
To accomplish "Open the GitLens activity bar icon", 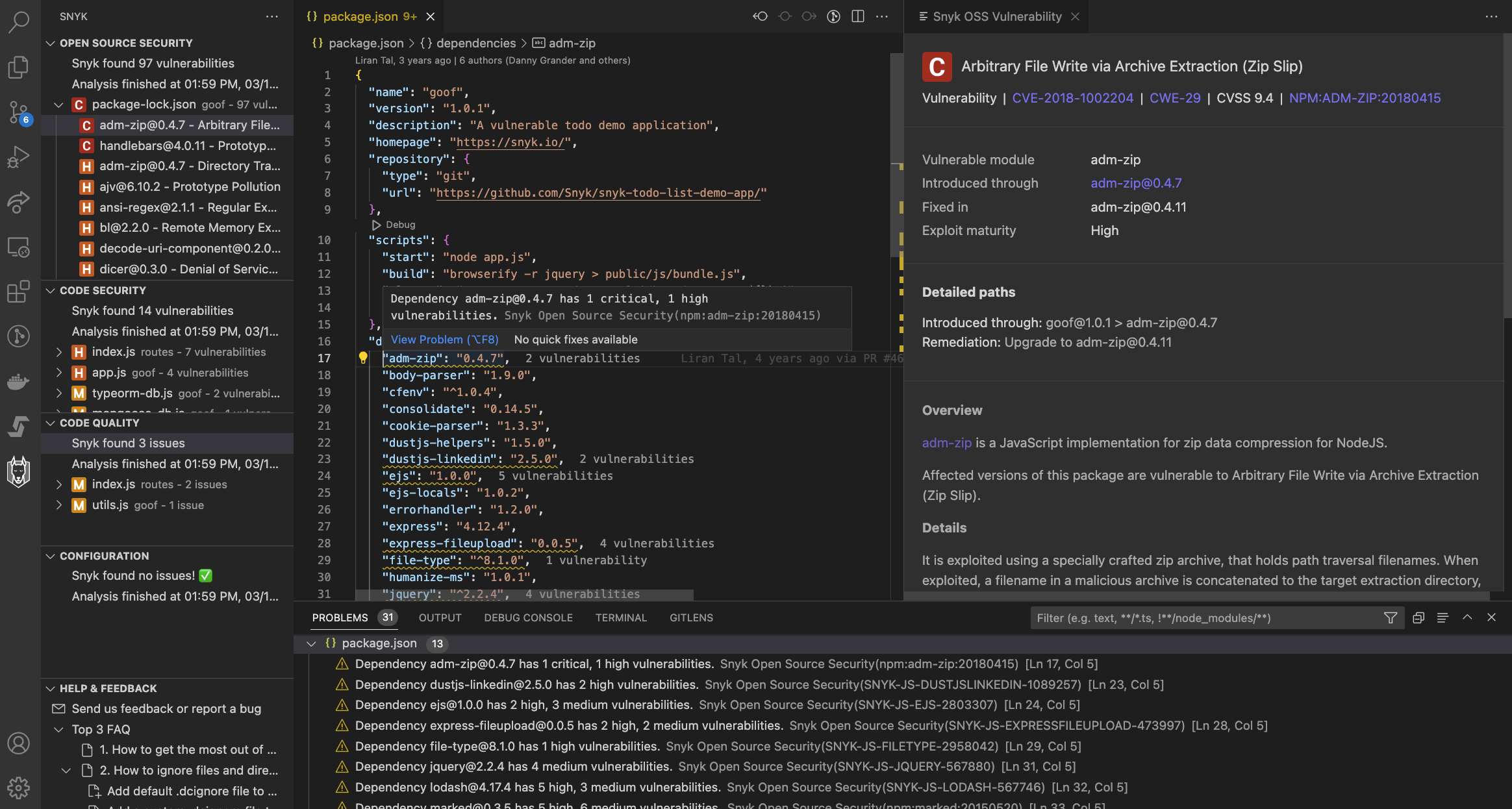I will coord(19,336).
